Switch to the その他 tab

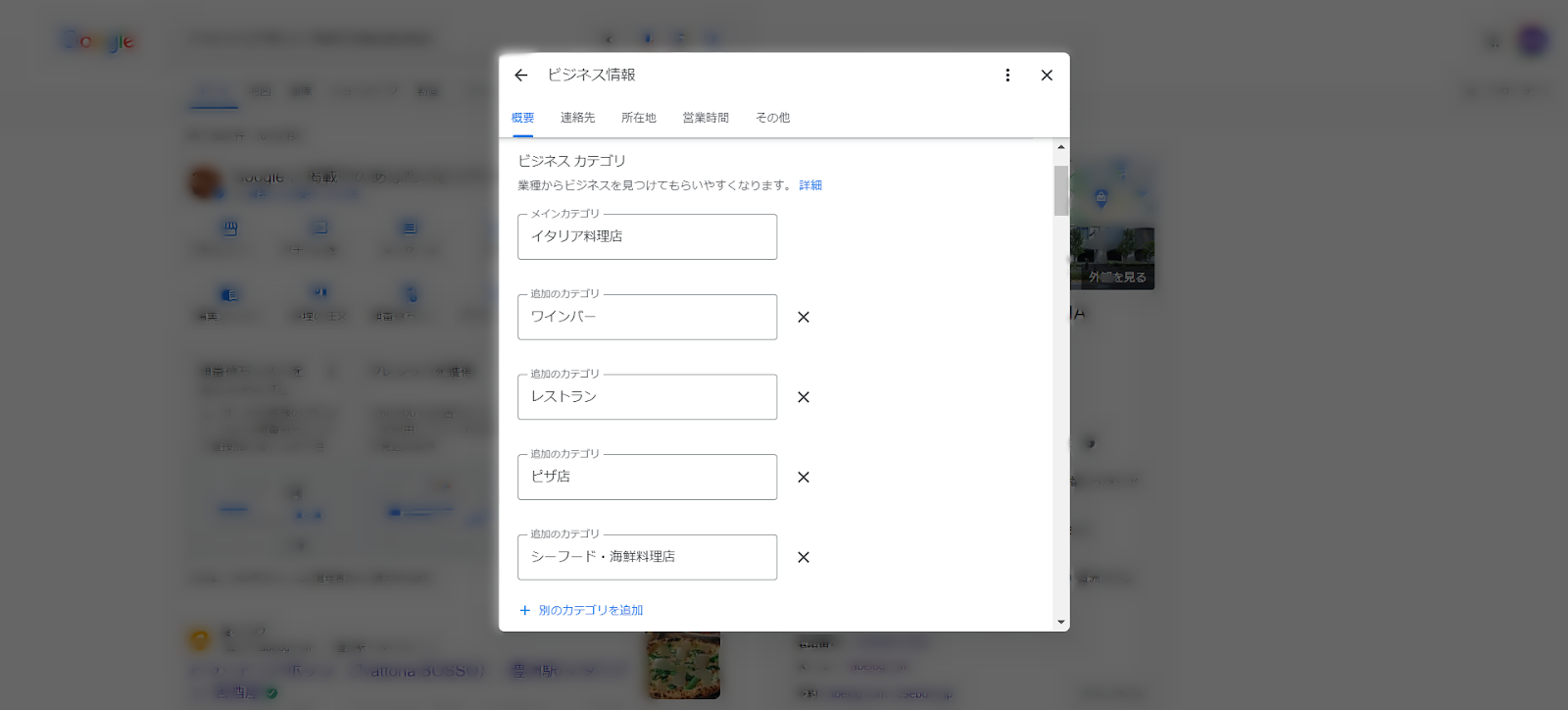tap(772, 118)
